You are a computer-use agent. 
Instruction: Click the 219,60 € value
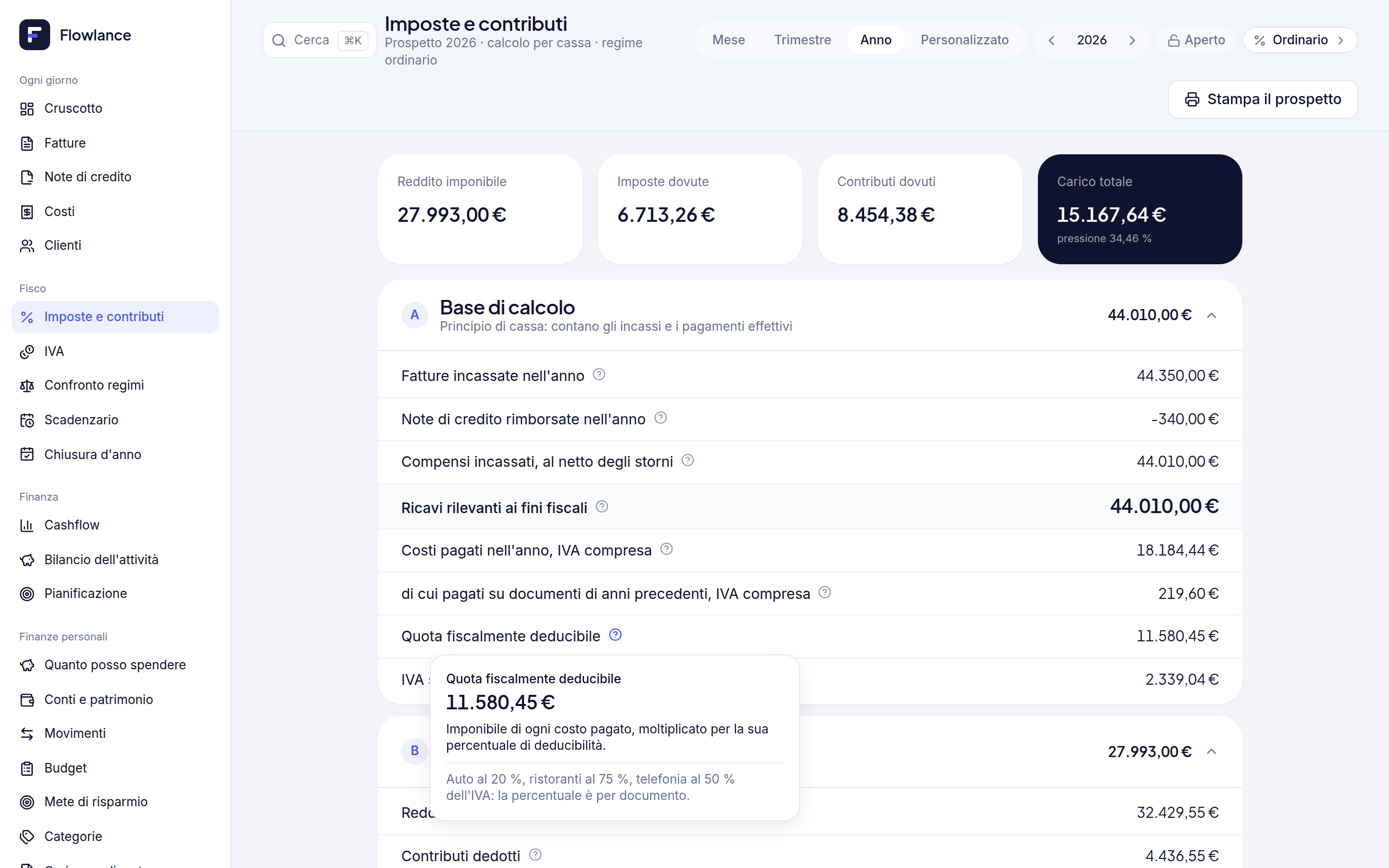[x=1188, y=594]
